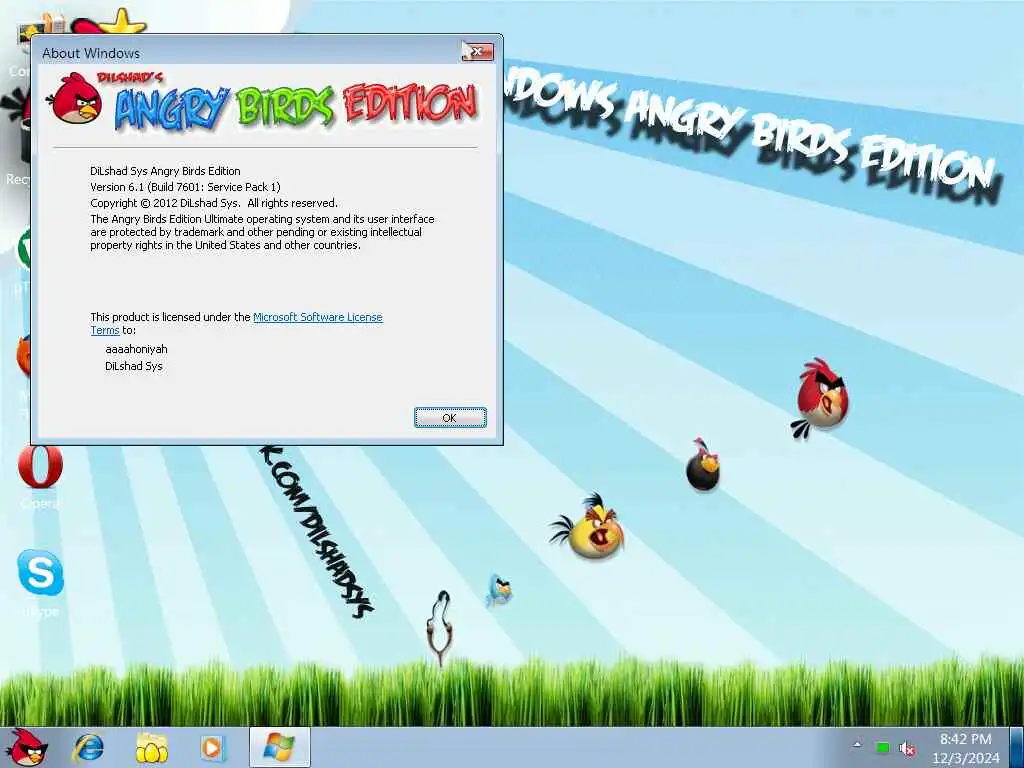Screen dimensions: 1024x768
Task: Open the Firefox desktop shortcut behind dialog
Action: (x=24, y=356)
